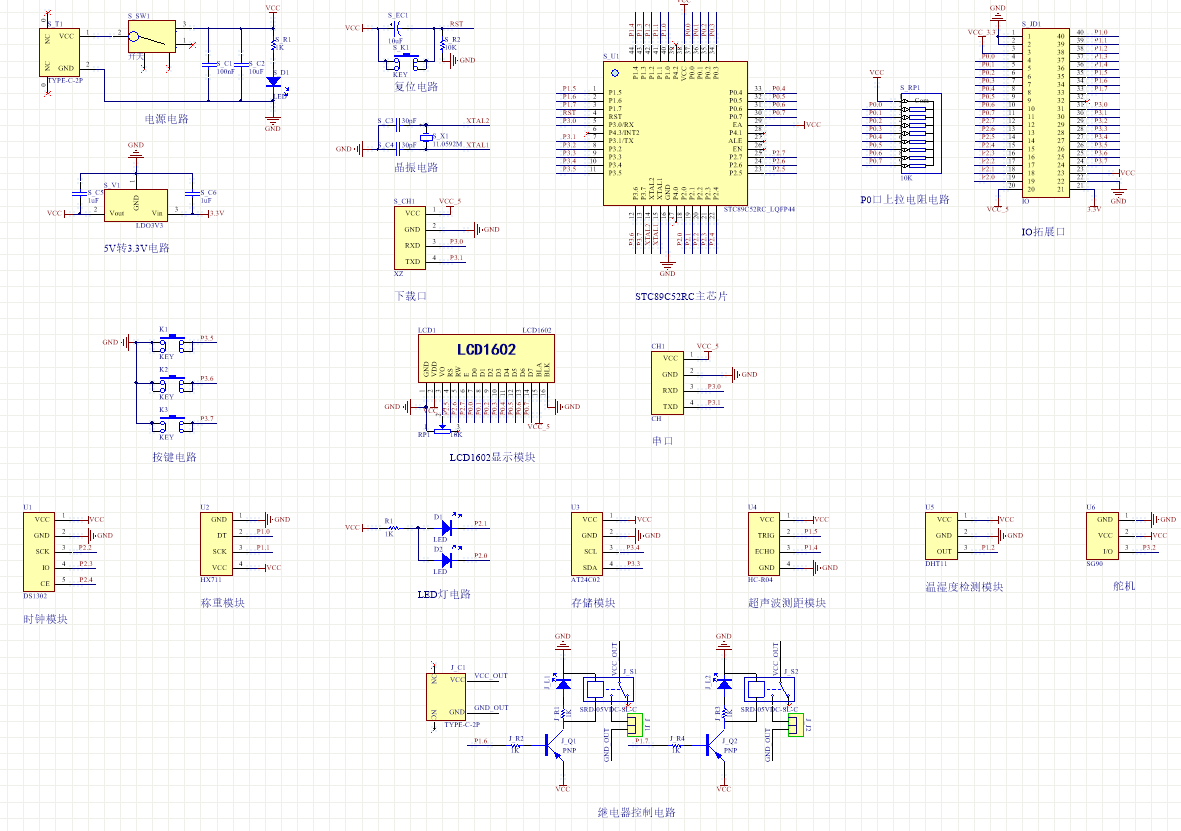Click the 电源电路 label

pyautogui.click(x=166, y=119)
